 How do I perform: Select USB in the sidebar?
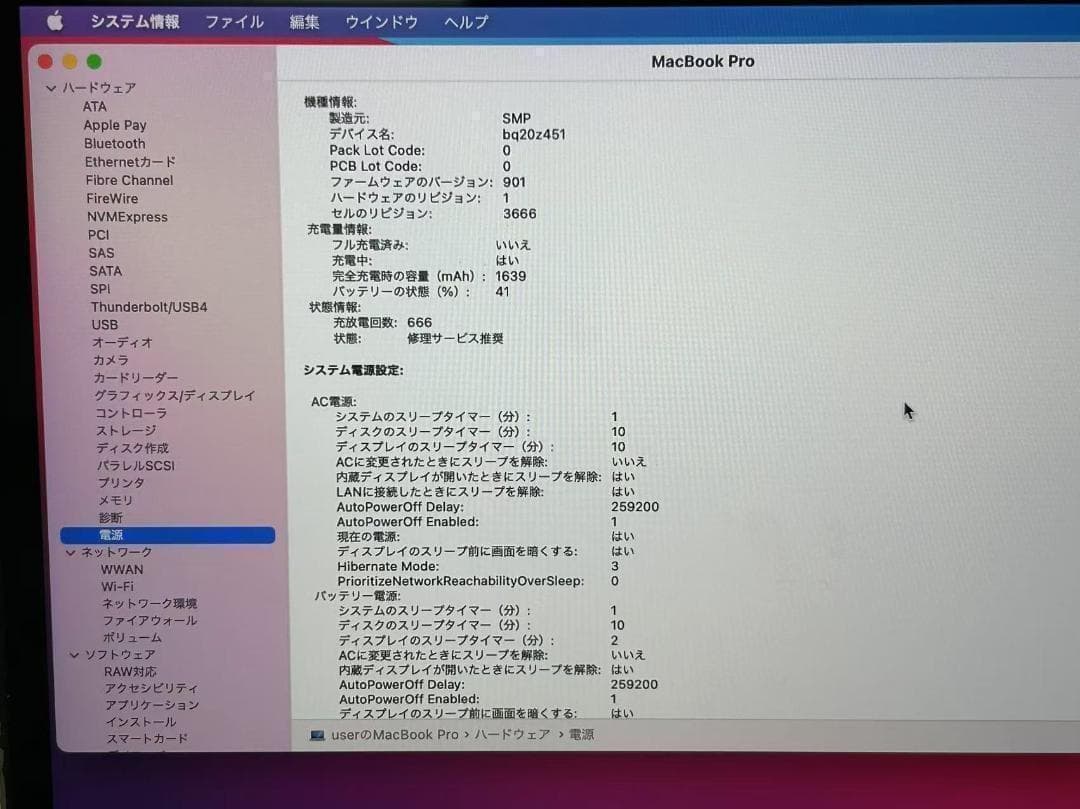click(105, 324)
